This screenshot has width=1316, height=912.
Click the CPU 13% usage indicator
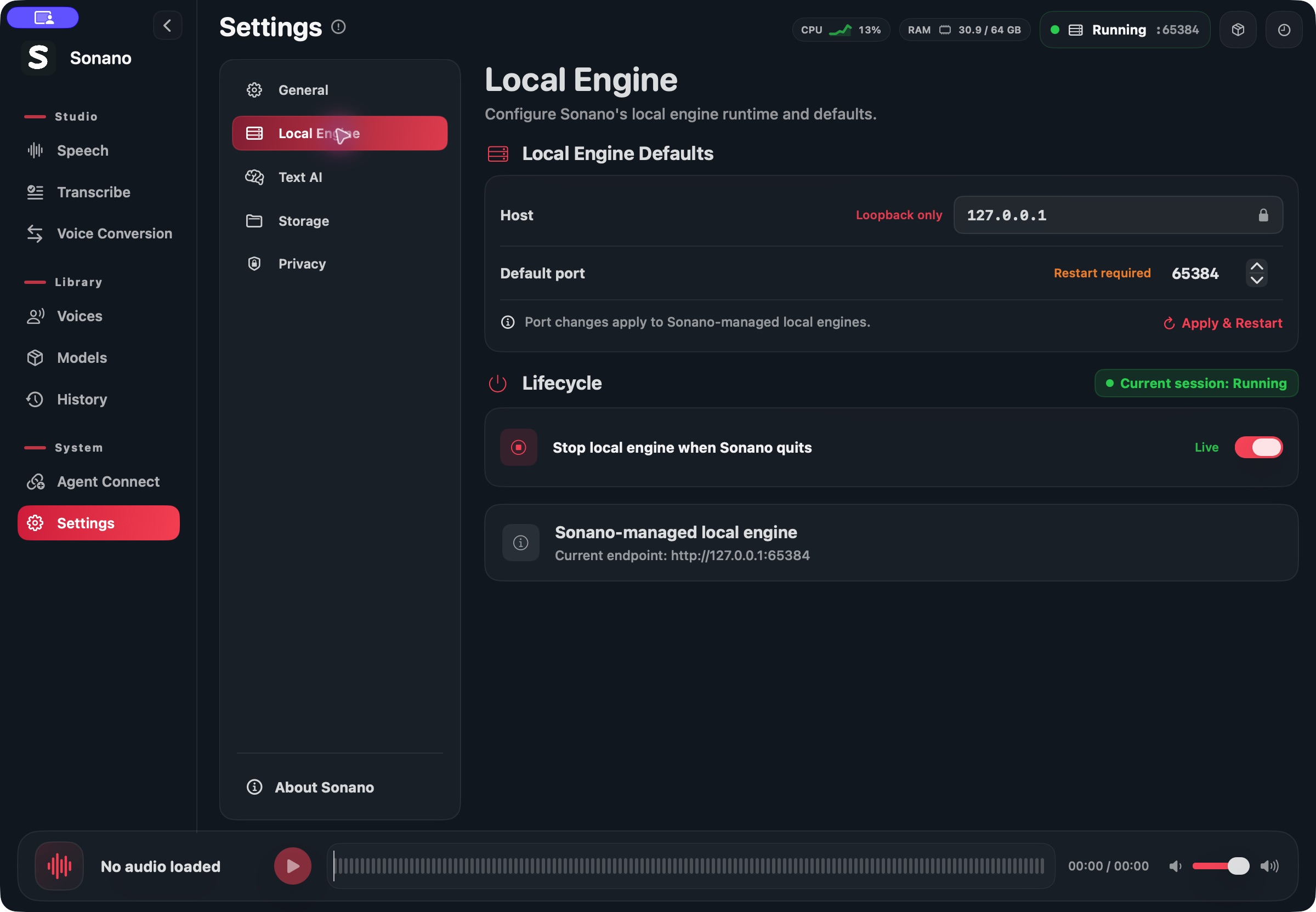[x=841, y=30]
